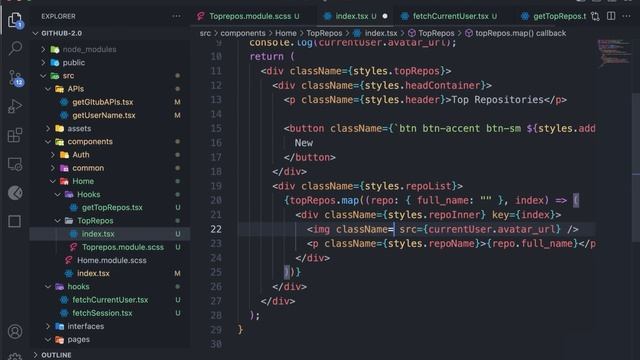The image size is (640, 360).
Task: Open Run and Debug view
Action: pyautogui.click(x=15, y=106)
